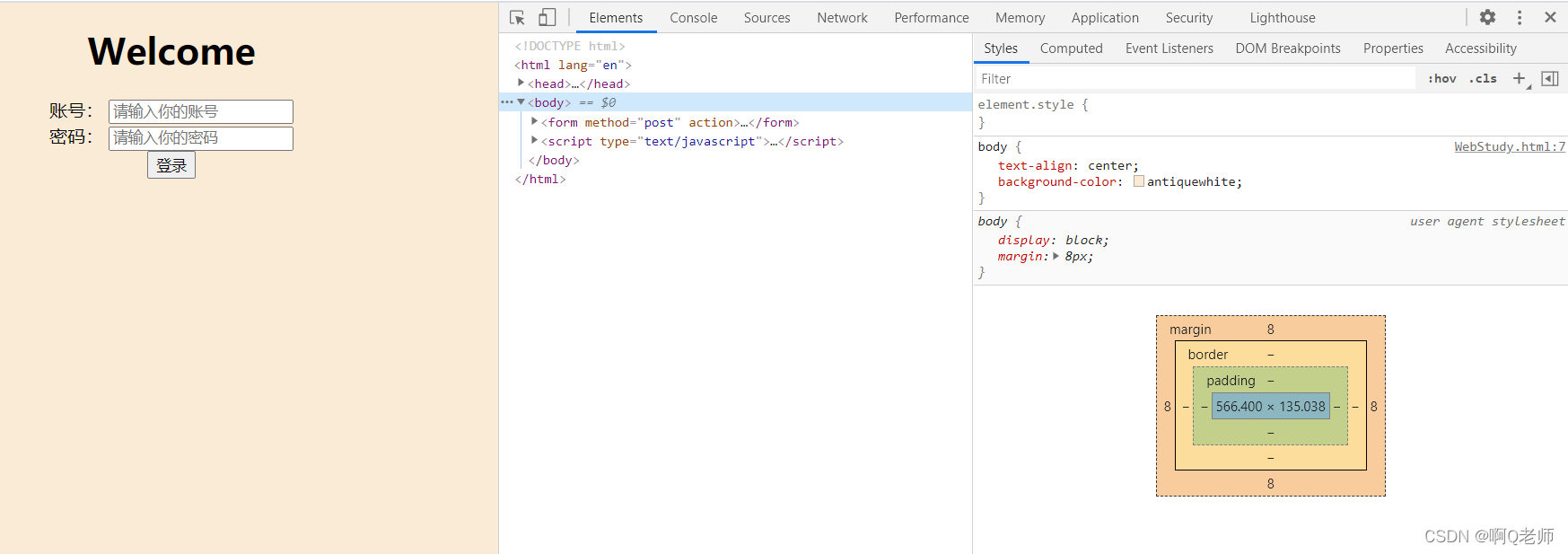Click the user agent stylesheet label
Image resolution: width=1568 pixels, height=554 pixels.
(1487, 221)
